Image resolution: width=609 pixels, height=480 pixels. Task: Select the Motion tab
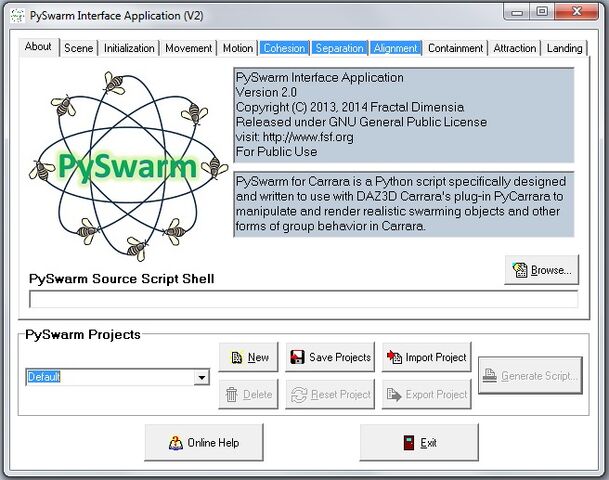pos(238,48)
